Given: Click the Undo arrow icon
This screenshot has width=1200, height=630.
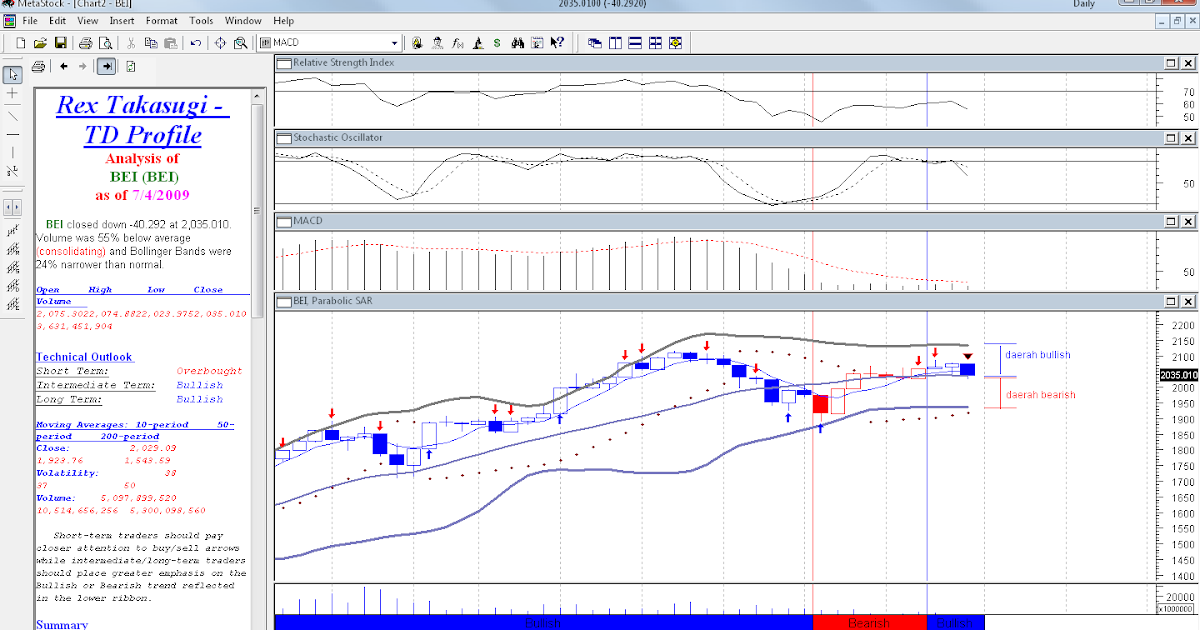Looking at the screenshot, I should (195, 43).
